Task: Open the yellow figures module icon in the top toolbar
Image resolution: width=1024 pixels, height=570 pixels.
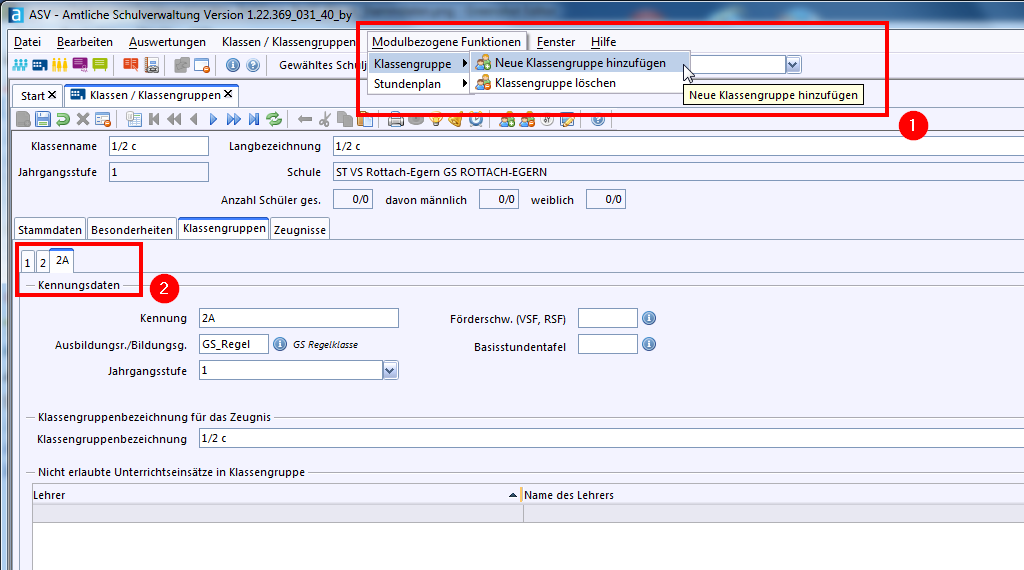Action: (x=59, y=65)
